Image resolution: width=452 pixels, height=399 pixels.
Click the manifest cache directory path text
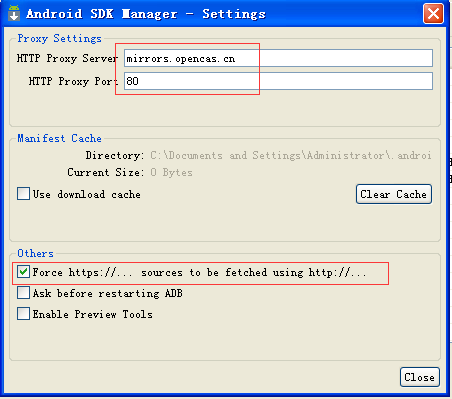pos(291,155)
